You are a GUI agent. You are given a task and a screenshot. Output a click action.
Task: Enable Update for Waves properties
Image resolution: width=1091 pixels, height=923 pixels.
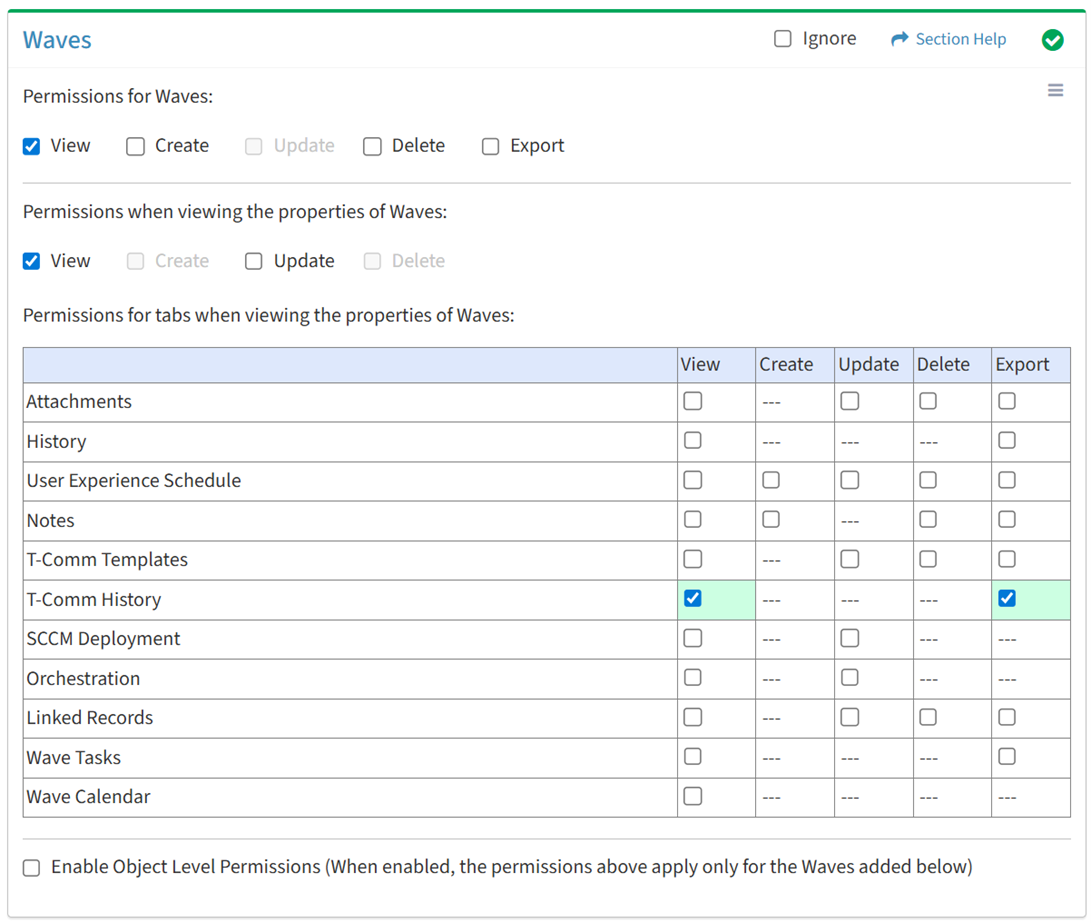tap(254, 261)
